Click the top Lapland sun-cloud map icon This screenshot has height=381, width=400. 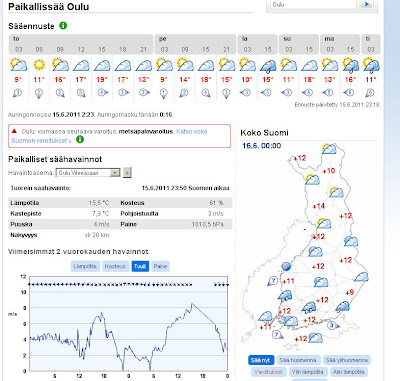coord(329,148)
